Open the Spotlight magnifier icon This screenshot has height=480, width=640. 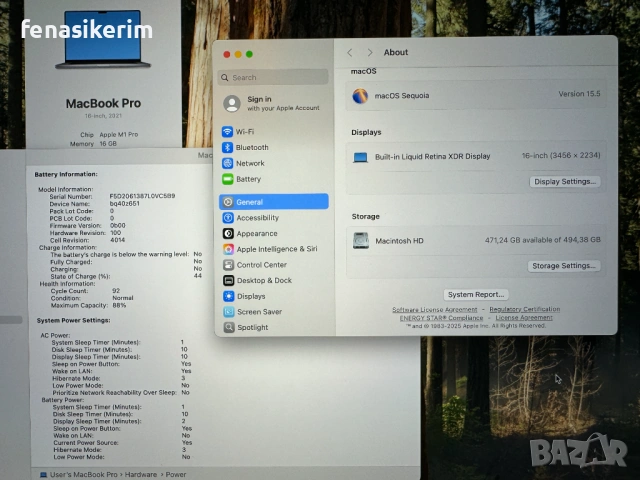coord(229,327)
